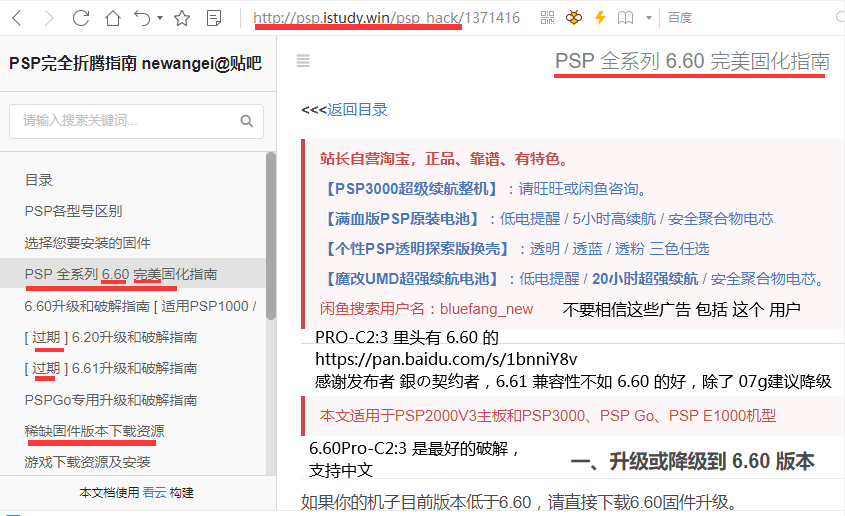
Task: Select 选择您要安装的固件 sidebar item
Action: [x=87, y=243]
